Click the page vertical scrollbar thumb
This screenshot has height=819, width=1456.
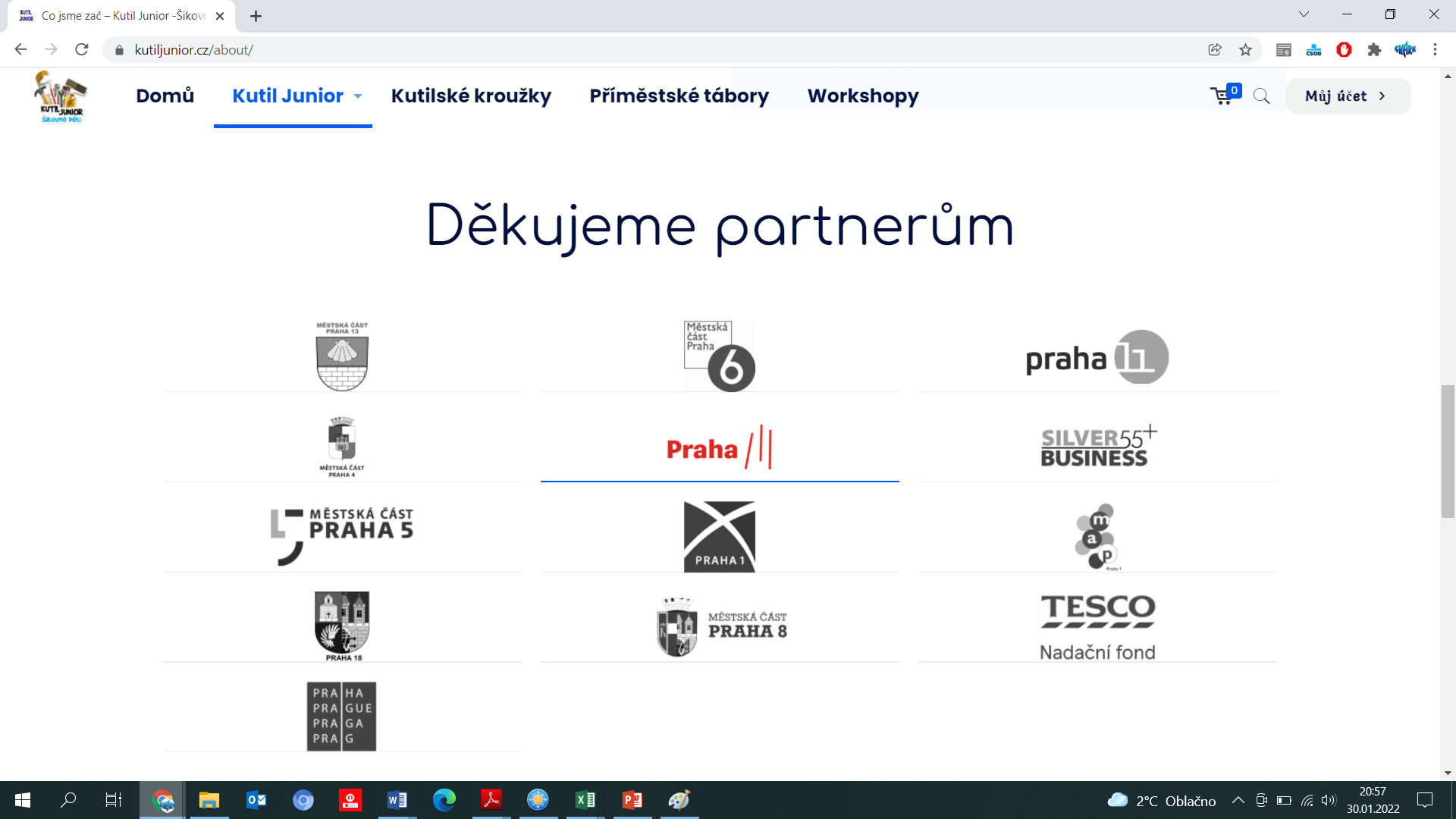click(1448, 451)
